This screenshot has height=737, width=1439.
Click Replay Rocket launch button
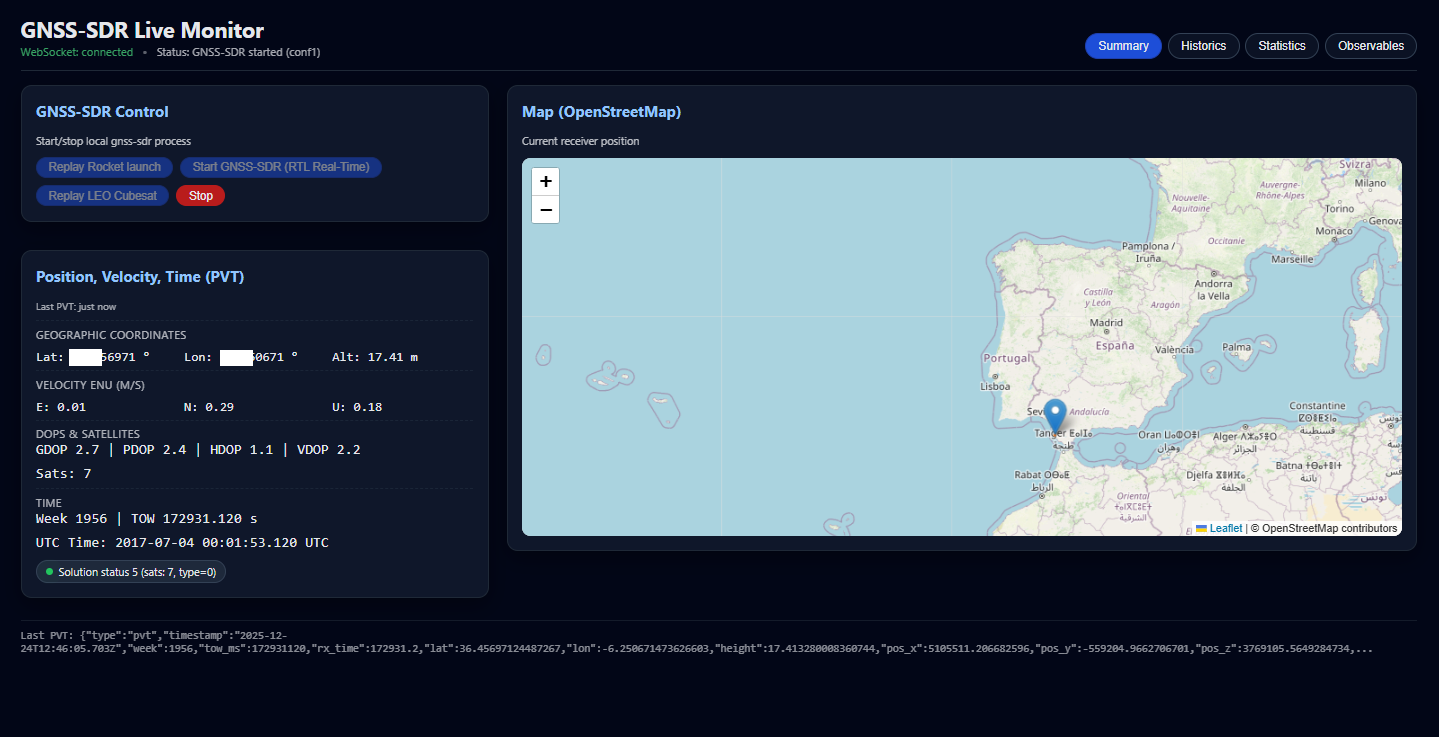104,167
